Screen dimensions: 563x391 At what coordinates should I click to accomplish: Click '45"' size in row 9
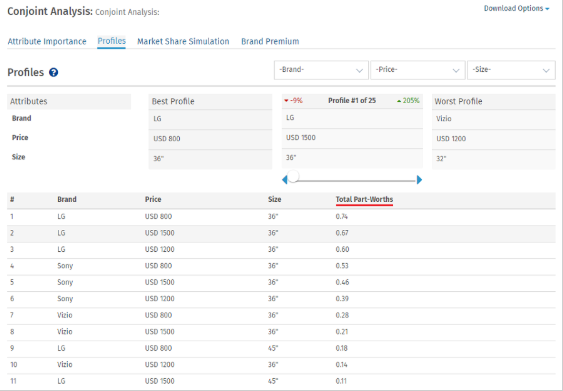(x=273, y=348)
